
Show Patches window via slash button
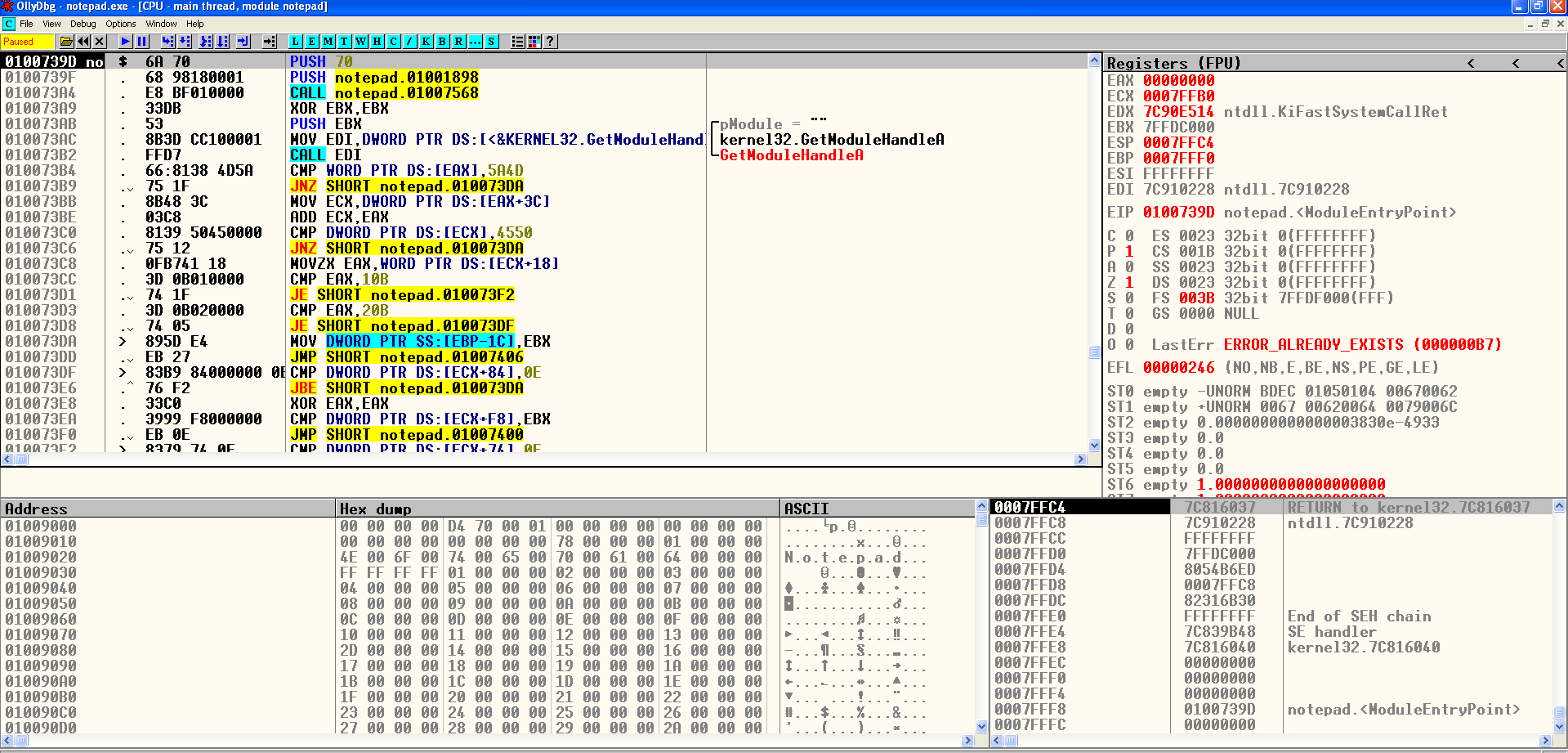click(x=409, y=41)
